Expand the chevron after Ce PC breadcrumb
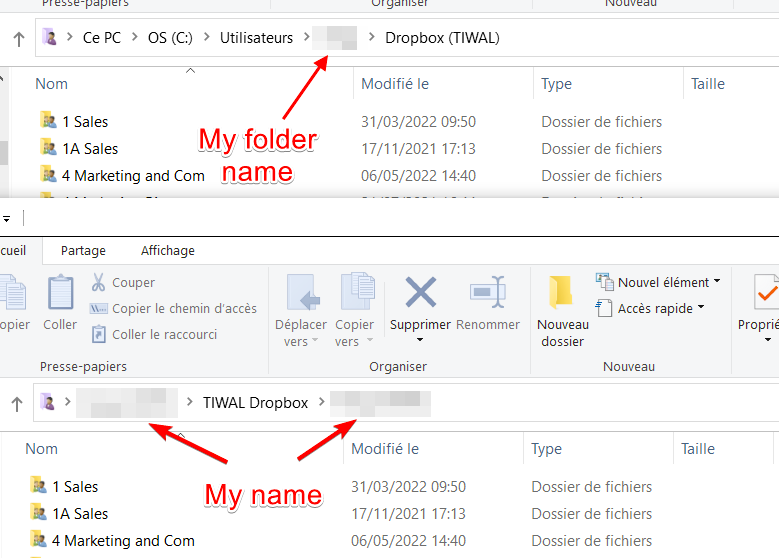779x558 pixels. pos(135,37)
